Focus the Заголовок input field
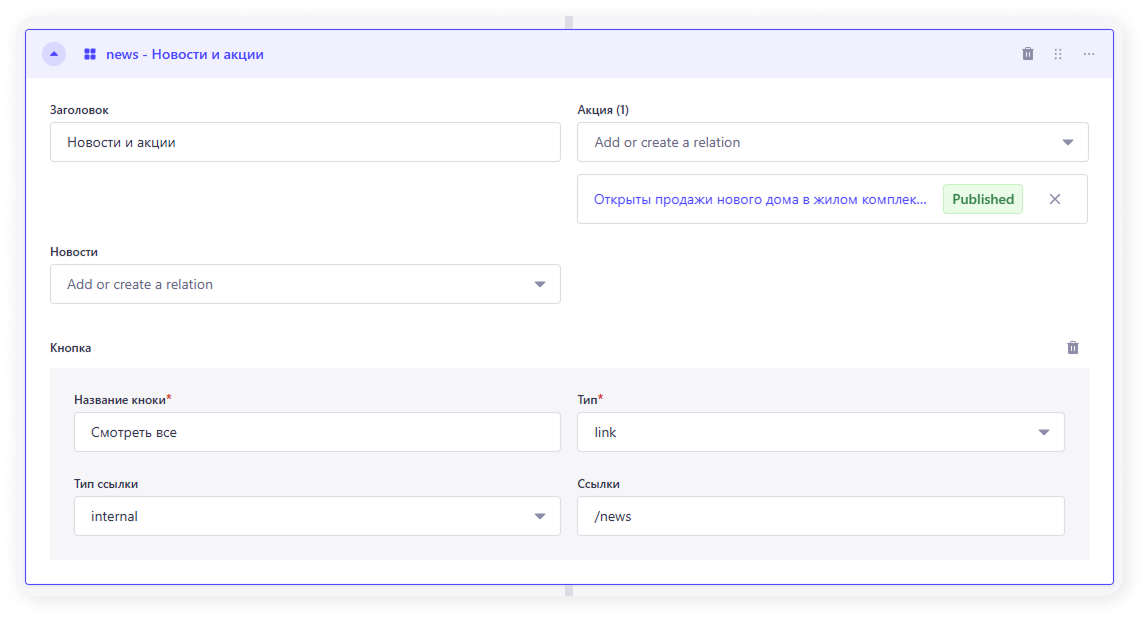 point(305,142)
